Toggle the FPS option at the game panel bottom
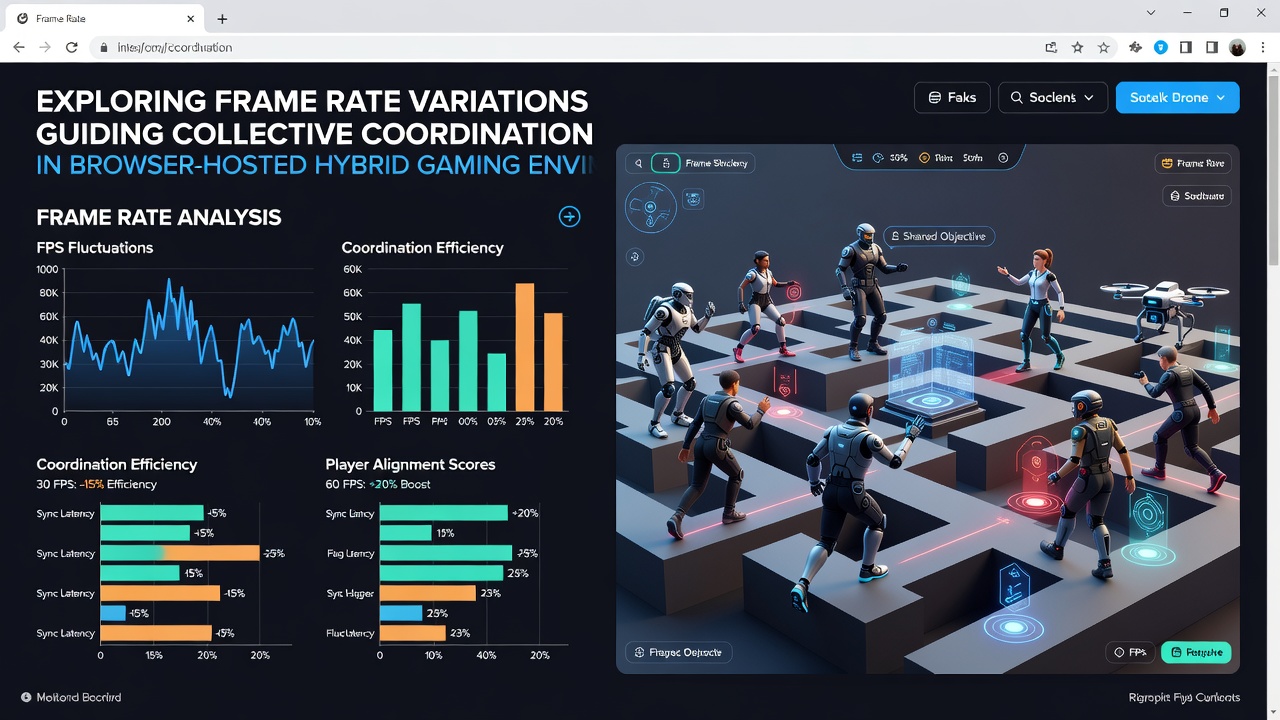 (1130, 652)
